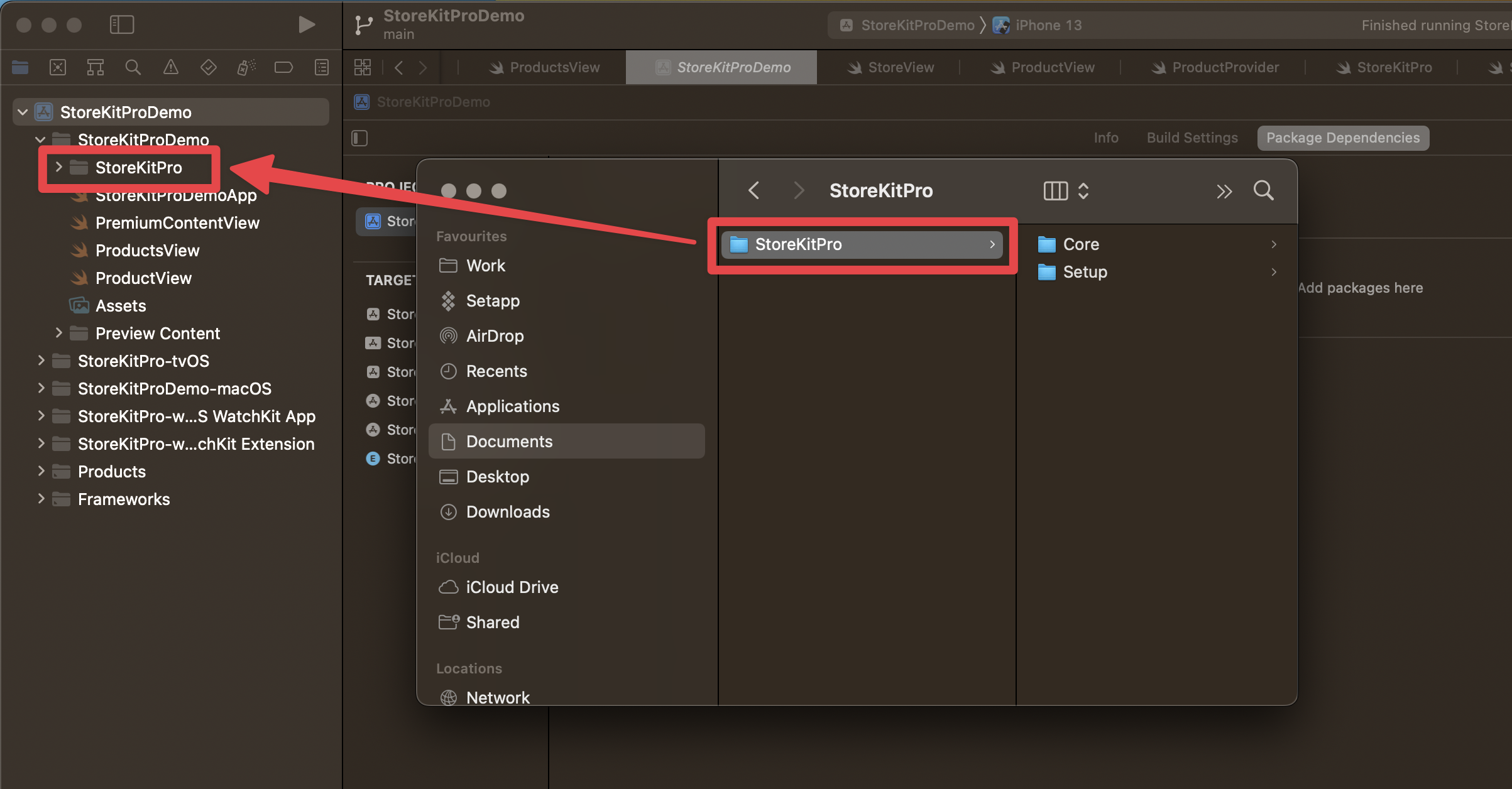This screenshot has height=789, width=1512.
Task: Open the Find navigator magnifier icon
Action: click(x=133, y=67)
